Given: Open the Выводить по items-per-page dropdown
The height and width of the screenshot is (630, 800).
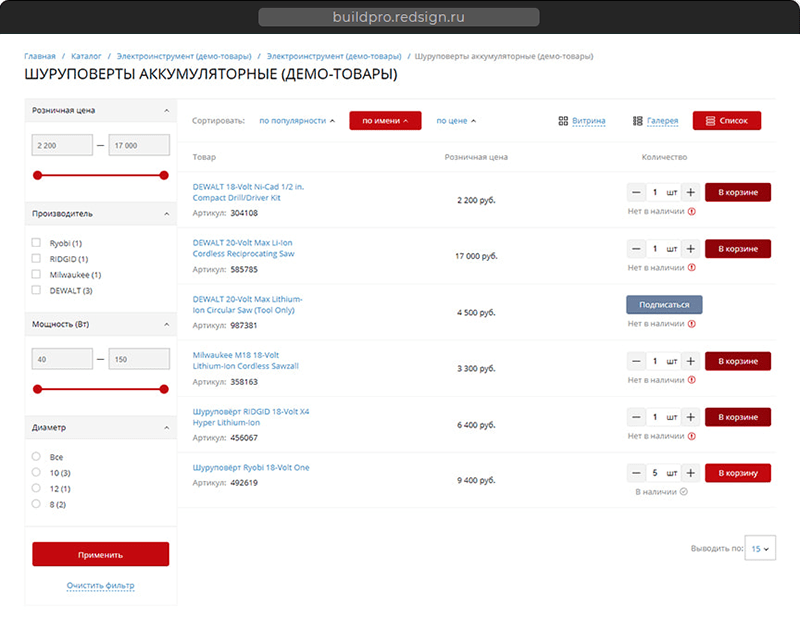Looking at the screenshot, I should 760,548.
